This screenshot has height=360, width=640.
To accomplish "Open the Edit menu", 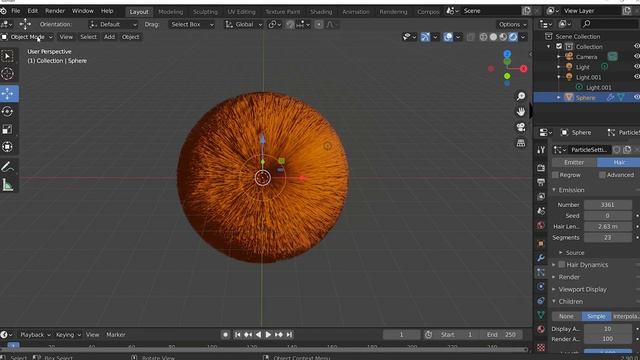I will pyautogui.click(x=33, y=11).
